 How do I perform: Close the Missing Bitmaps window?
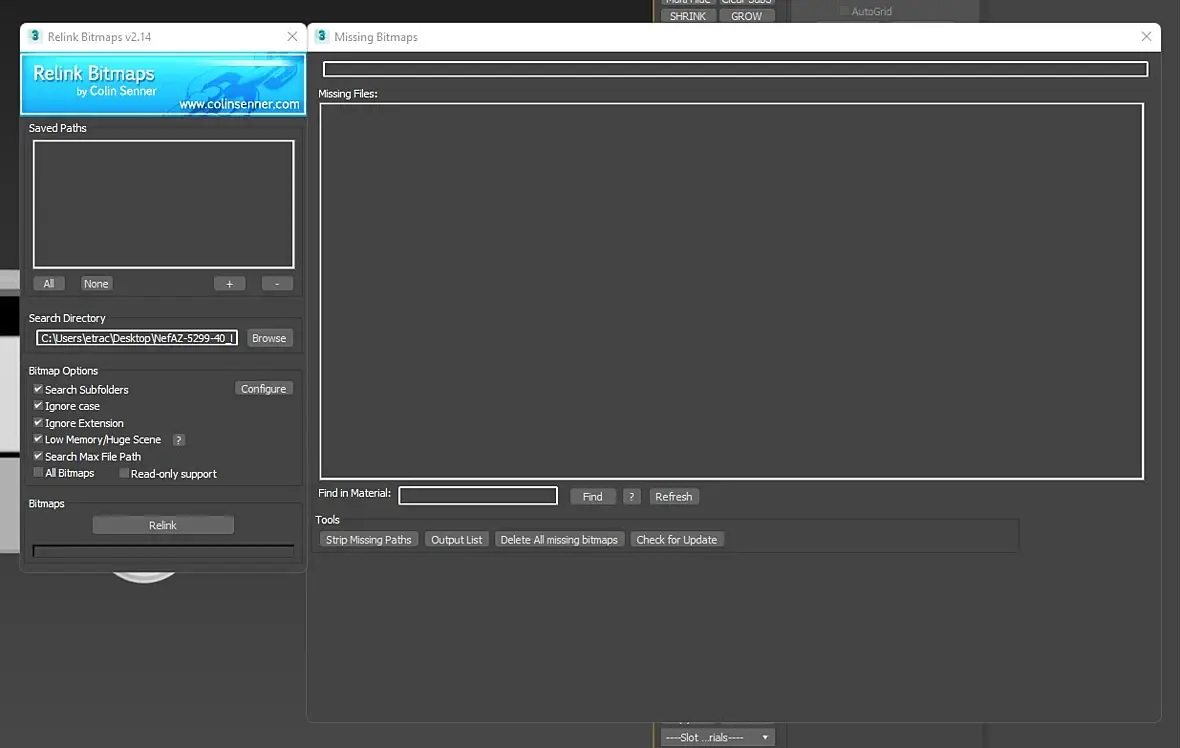point(1145,36)
